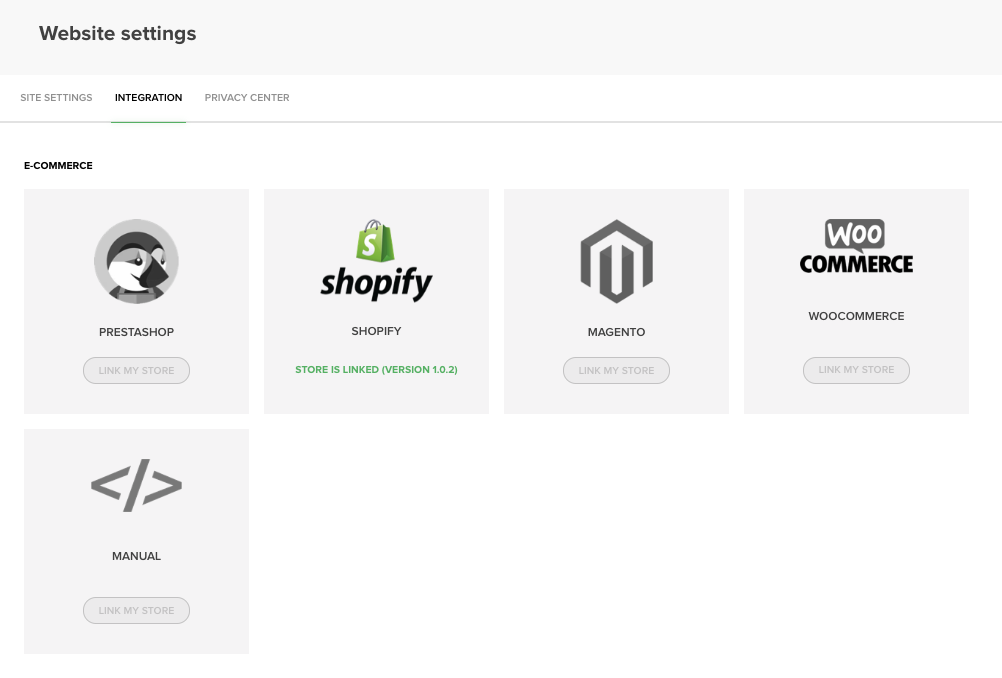Click the WOOCOMMERCE card label
The width and height of the screenshot is (1002, 678).
pos(856,316)
